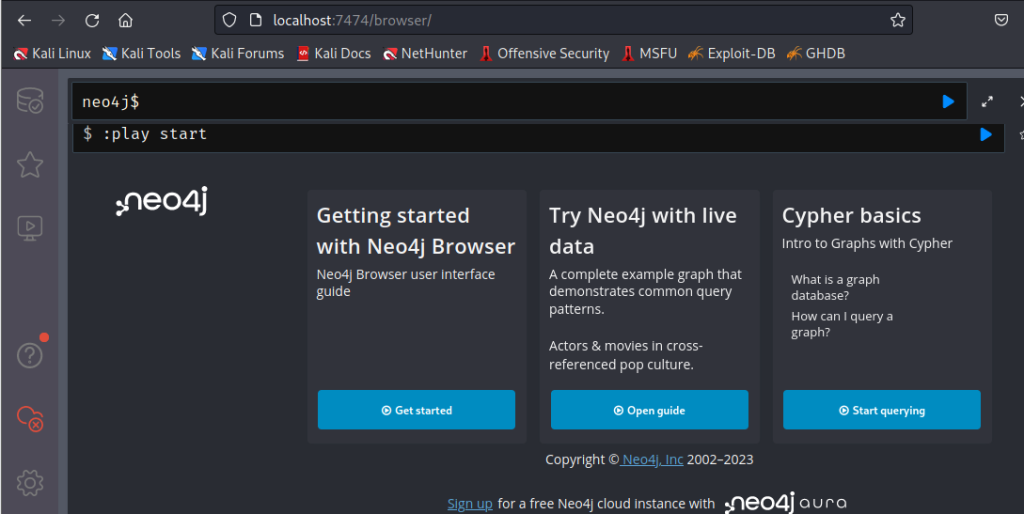The width and height of the screenshot is (1024, 514).
Task: Open the project guides play icon
Action: click(x=30, y=228)
